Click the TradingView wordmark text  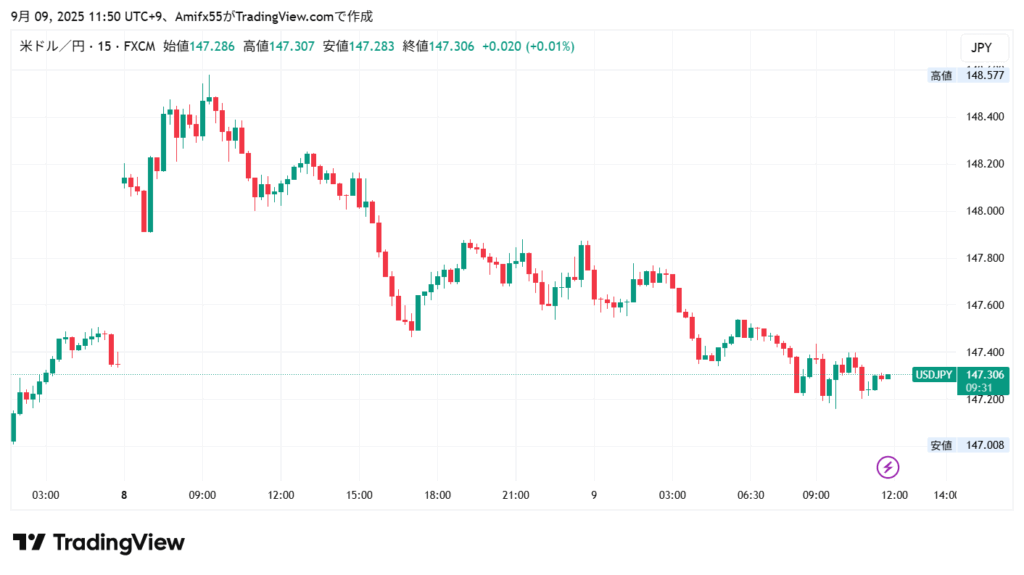pos(118,543)
